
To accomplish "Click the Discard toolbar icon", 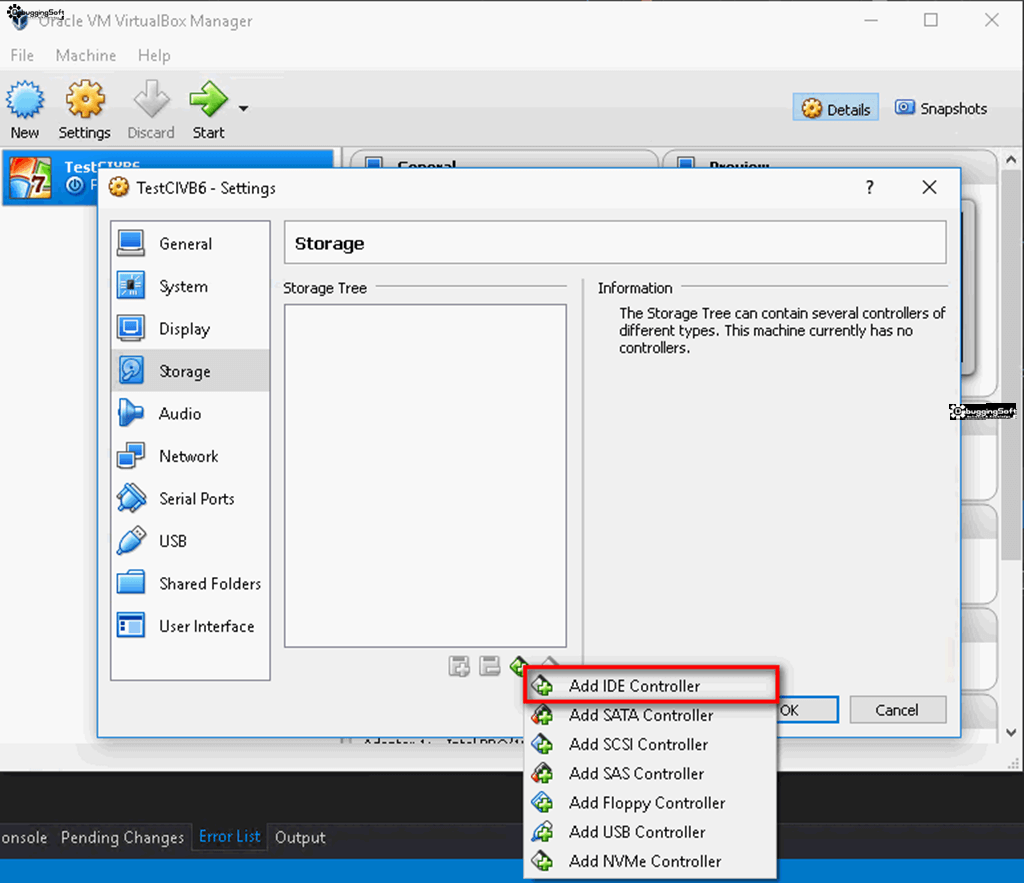I will click(151, 110).
